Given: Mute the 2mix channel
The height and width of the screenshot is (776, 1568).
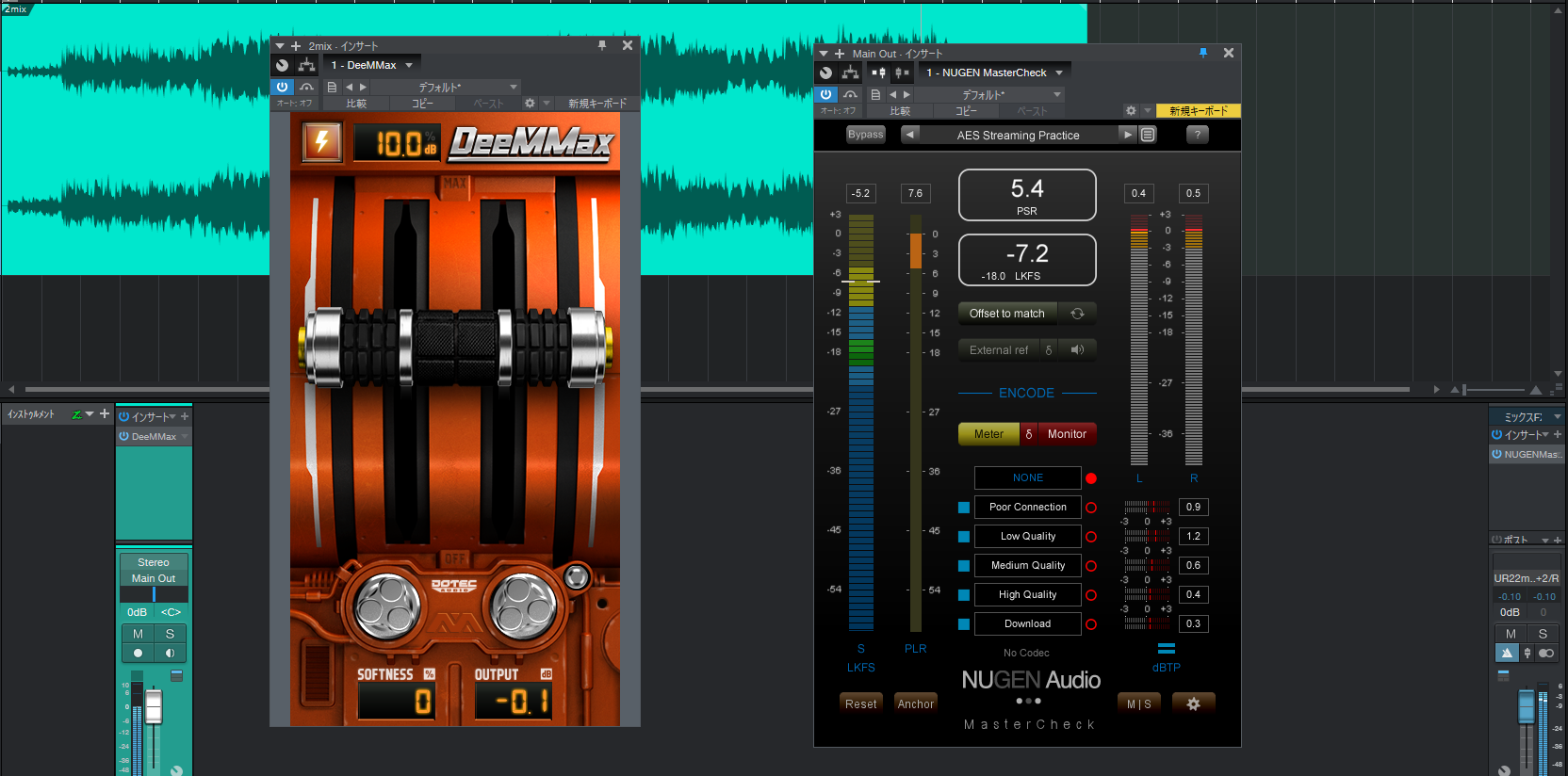Looking at the screenshot, I should pos(139,634).
